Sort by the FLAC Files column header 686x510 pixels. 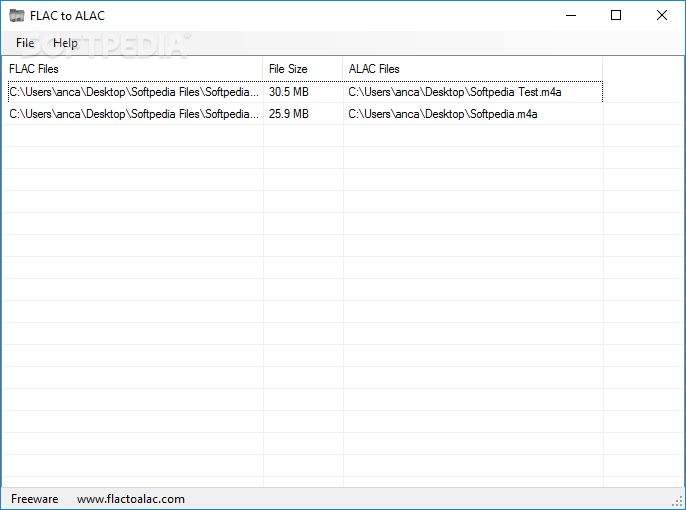133,69
